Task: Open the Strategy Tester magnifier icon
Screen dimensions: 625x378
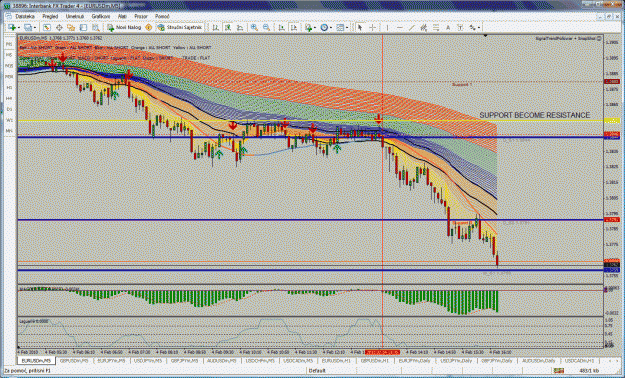Action: tap(96, 28)
